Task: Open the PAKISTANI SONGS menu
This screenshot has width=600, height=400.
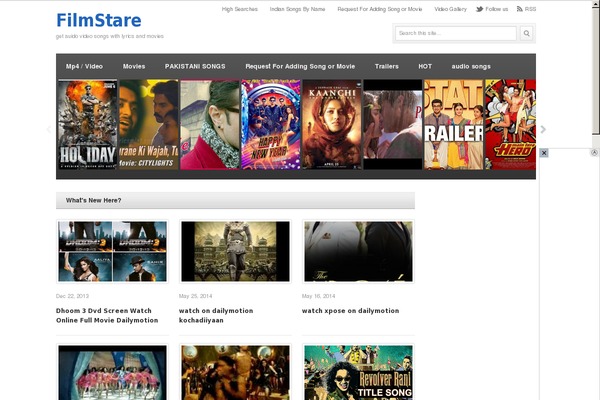Action: click(x=195, y=66)
